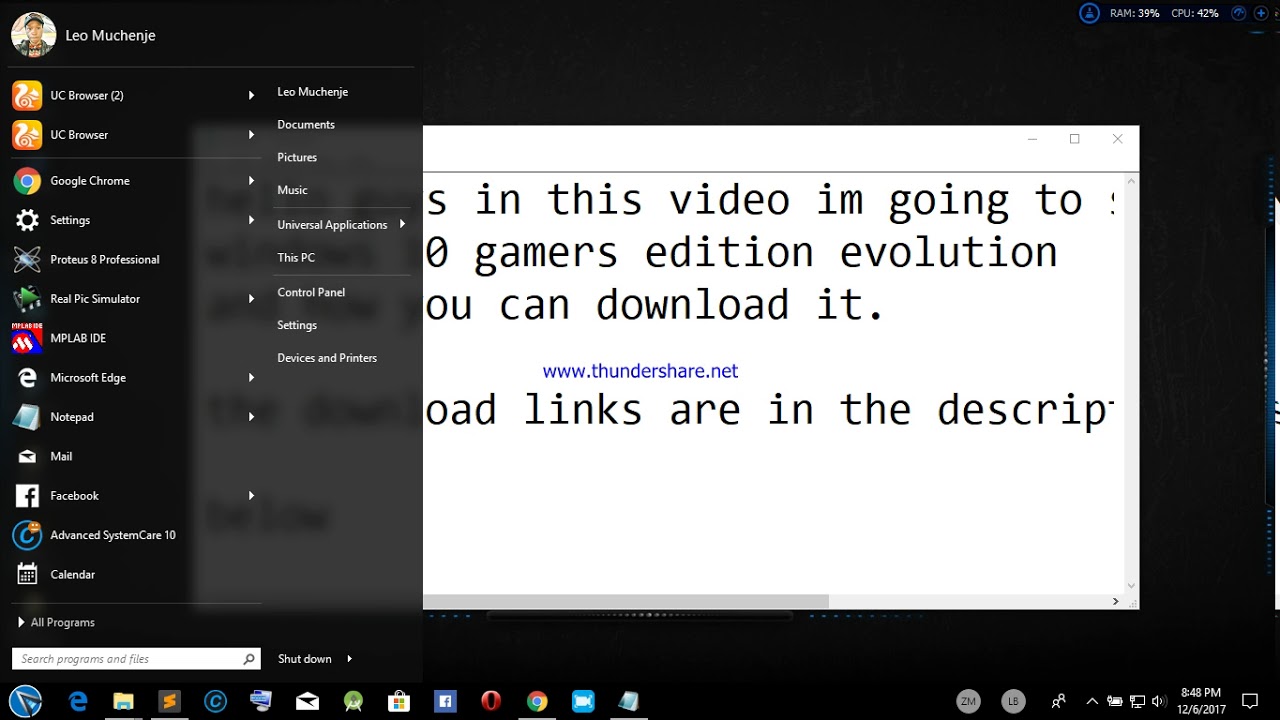Screen dimensions: 1280x720
Task: Expand Notepad recent files arrow
Action: [252, 417]
